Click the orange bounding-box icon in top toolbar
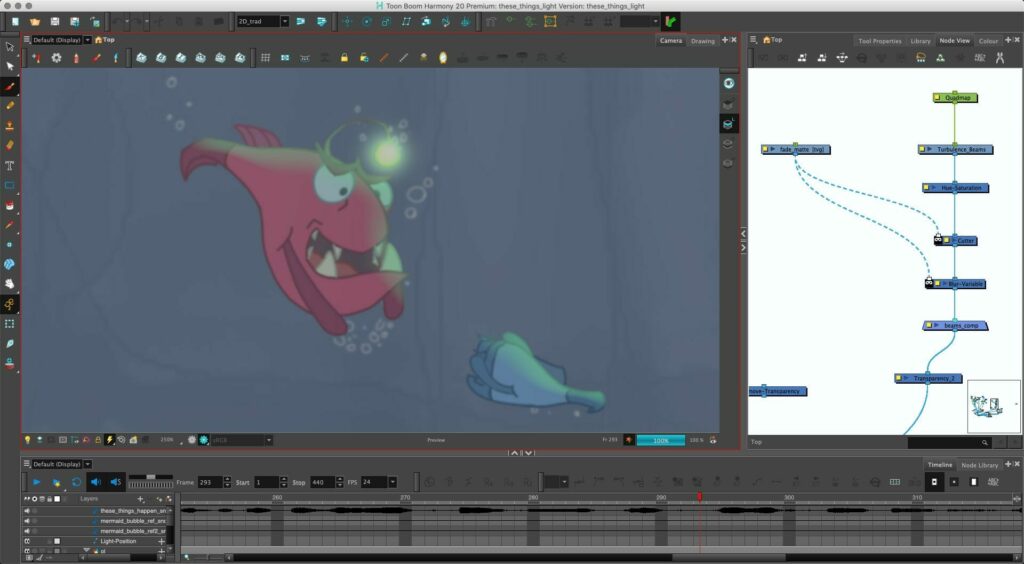The width and height of the screenshot is (1024, 564). 550,22
